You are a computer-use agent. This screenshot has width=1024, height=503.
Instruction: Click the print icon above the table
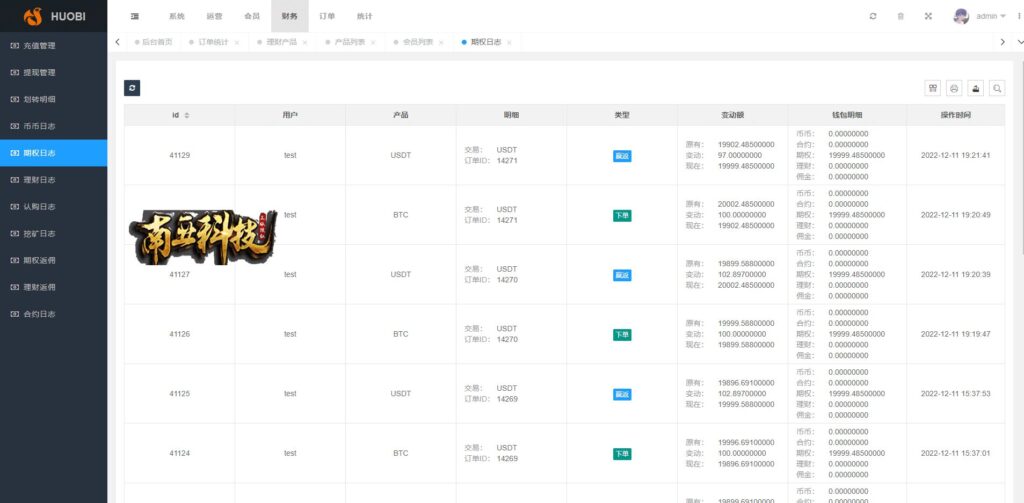click(954, 88)
